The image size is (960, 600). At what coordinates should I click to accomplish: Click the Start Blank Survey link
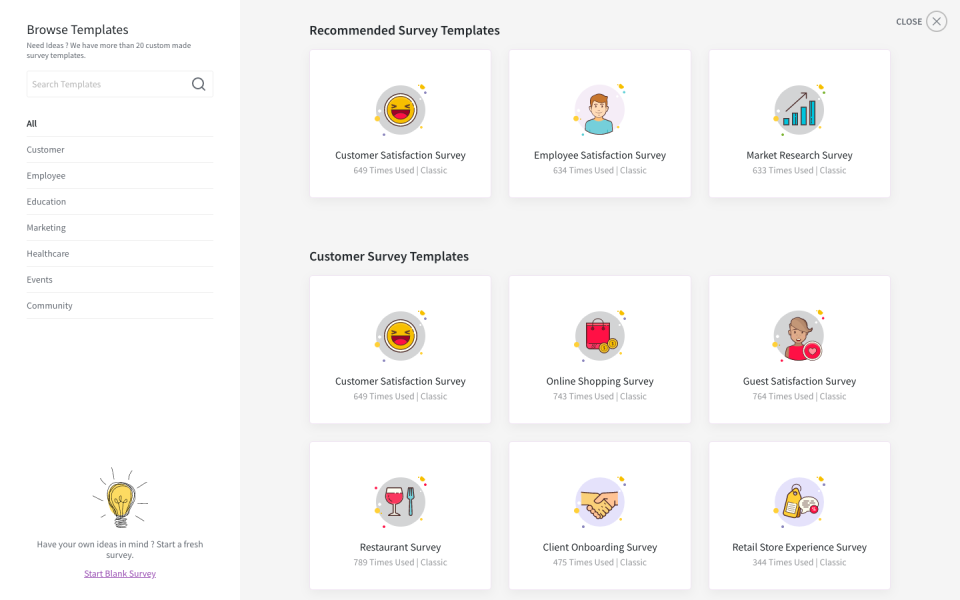(120, 573)
